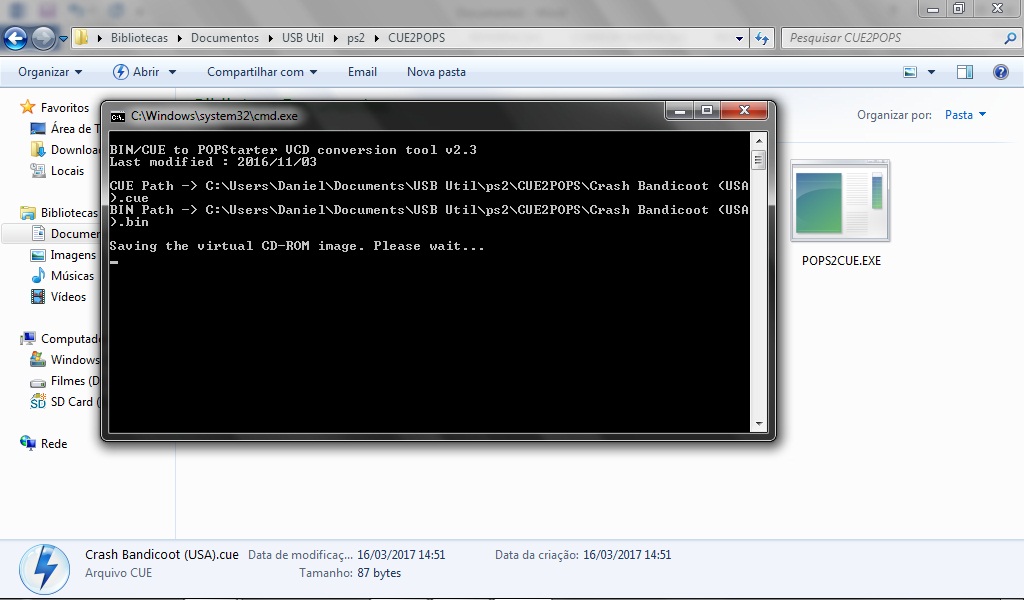The image size is (1024, 600).
Task: Click the Back navigation arrow button
Action: (x=16, y=39)
